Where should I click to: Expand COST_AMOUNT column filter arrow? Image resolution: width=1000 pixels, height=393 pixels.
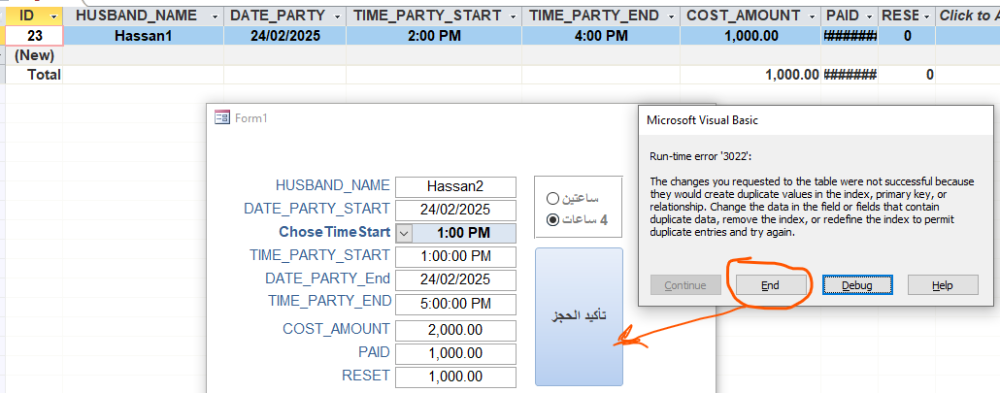click(x=812, y=16)
